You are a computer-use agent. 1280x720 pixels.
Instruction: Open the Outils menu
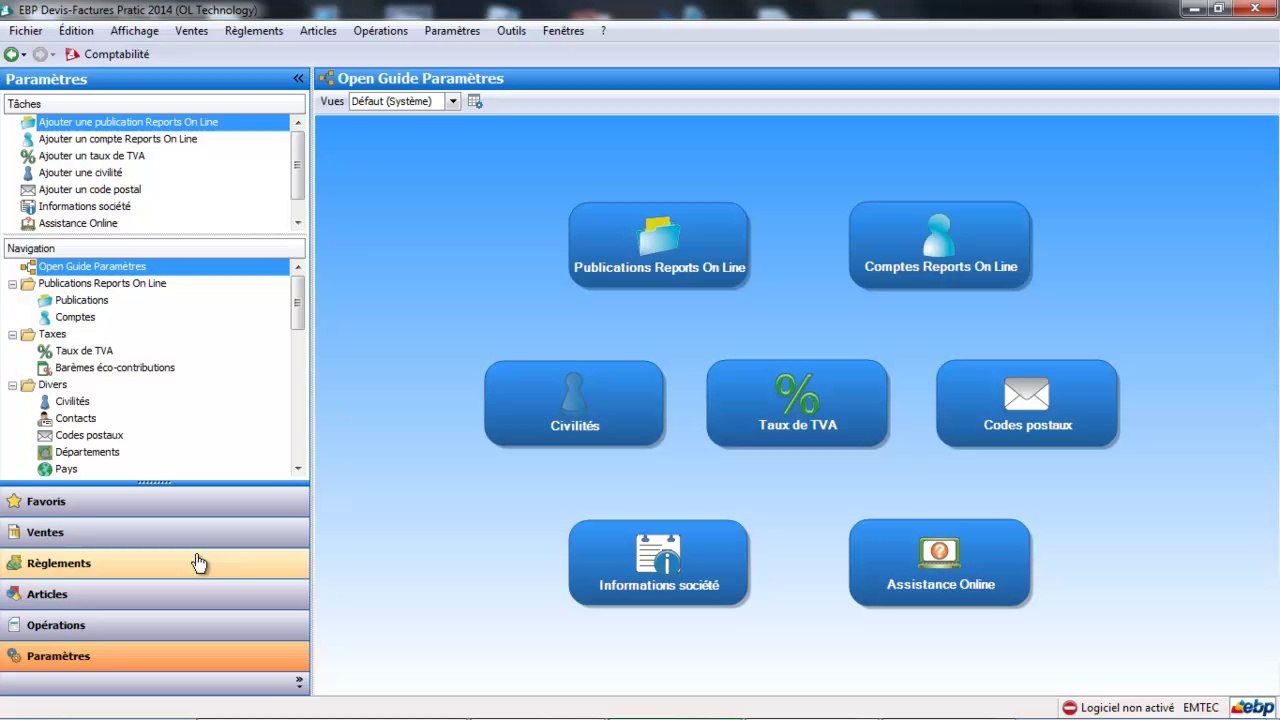click(x=511, y=31)
